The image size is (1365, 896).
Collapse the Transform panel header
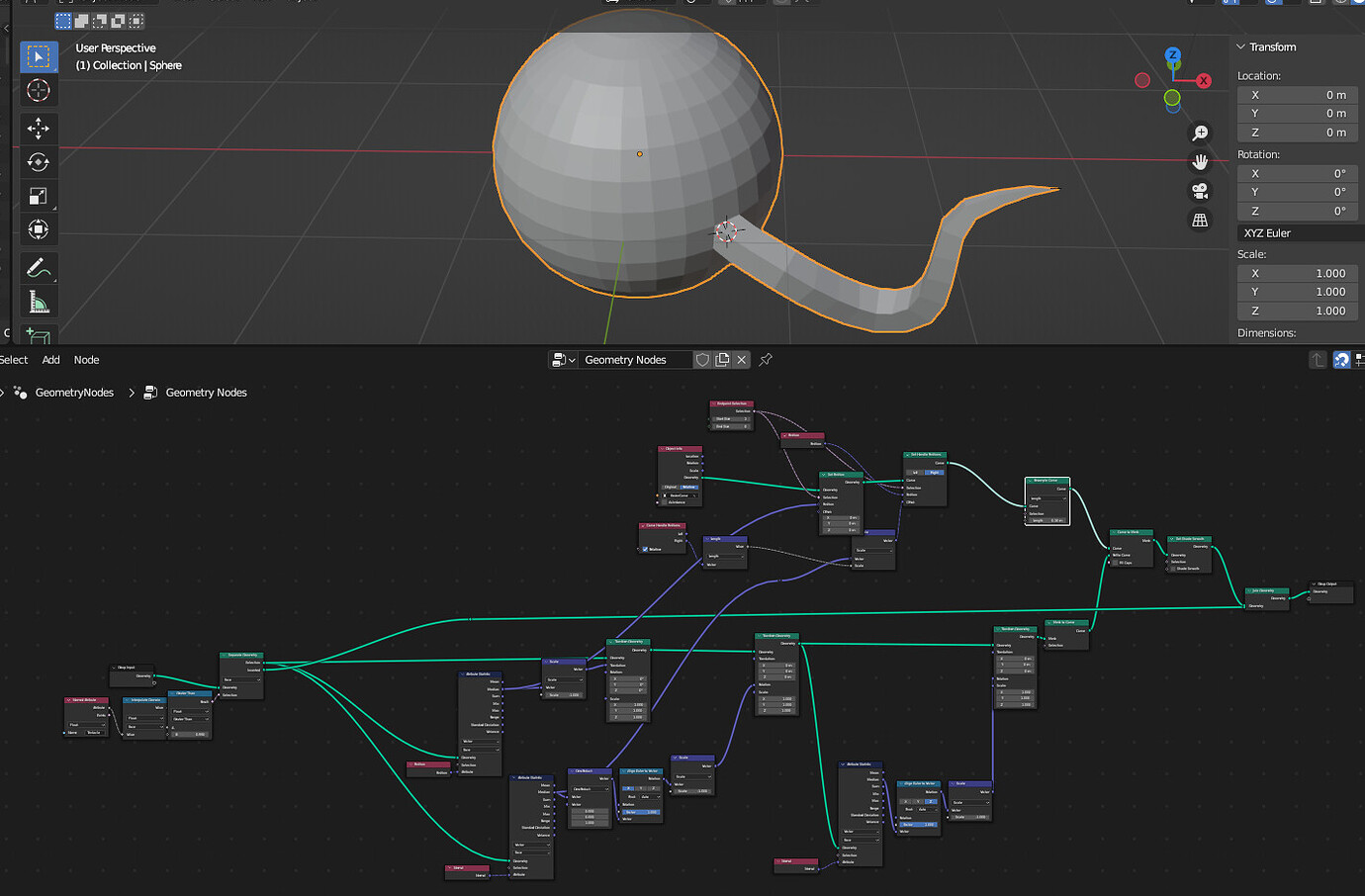click(x=1266, y=46)
